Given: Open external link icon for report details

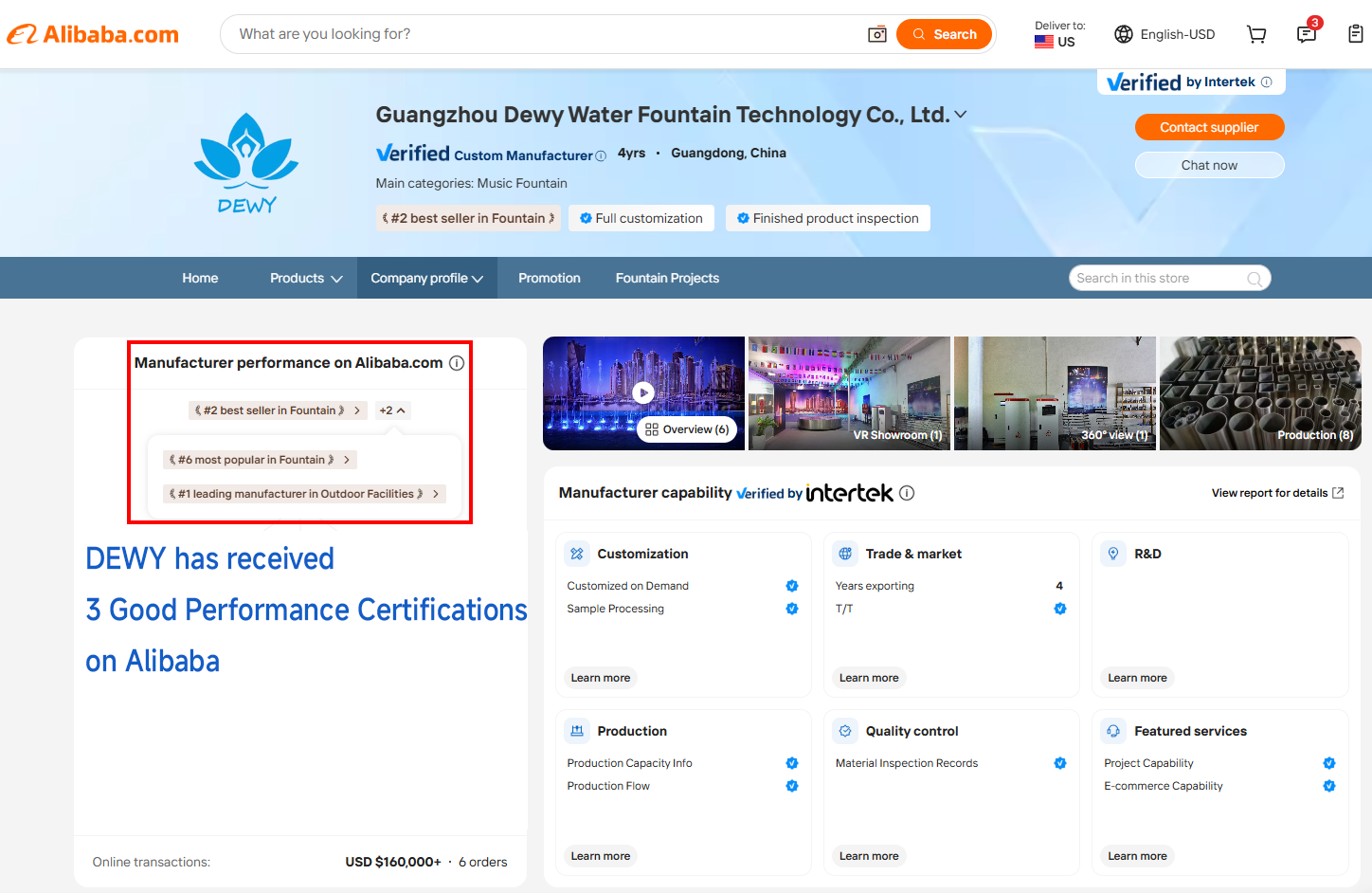Looking at the screenshot, I should click(1338, 493).
